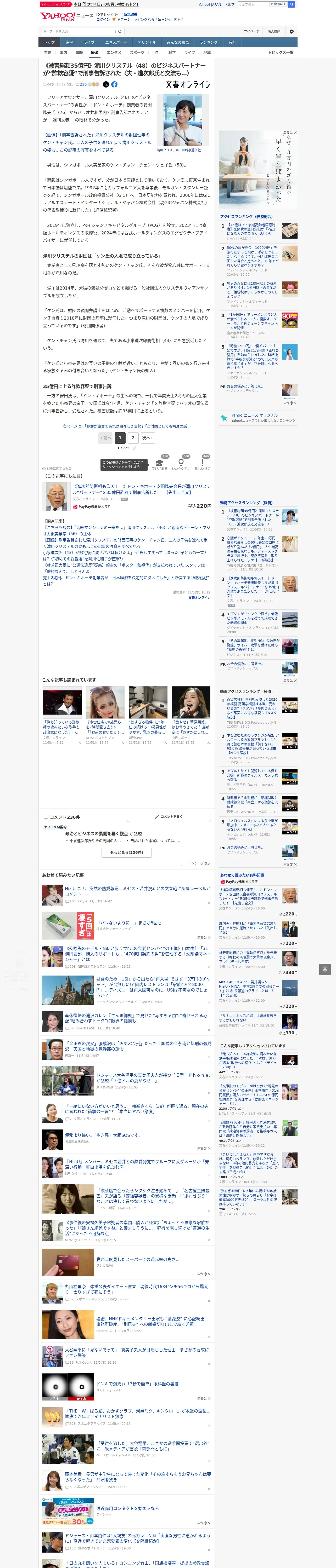Image resolution: width=336 pixels, height=1568 pixels.
Task: Open トピックス一覧 link
Action: point(281,52)
